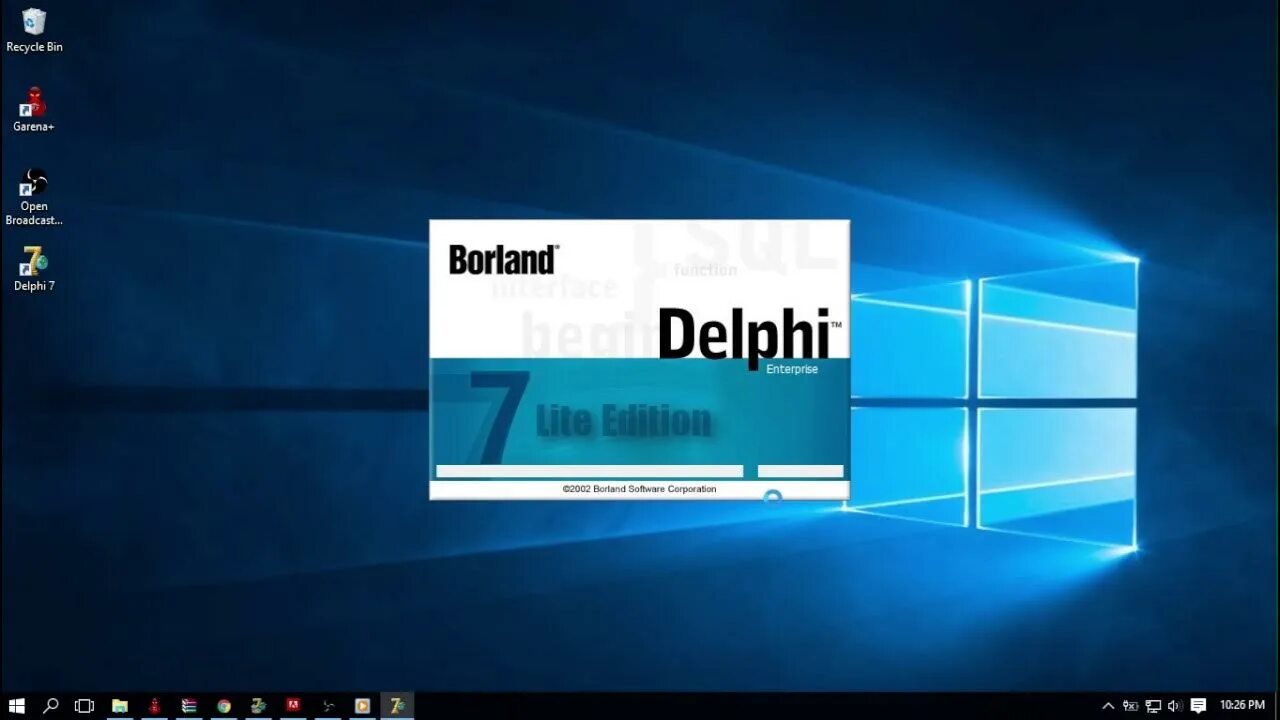1280x720 pixels.
Task: Open File Explorer from the taskbar
Action: click(120, 706)
